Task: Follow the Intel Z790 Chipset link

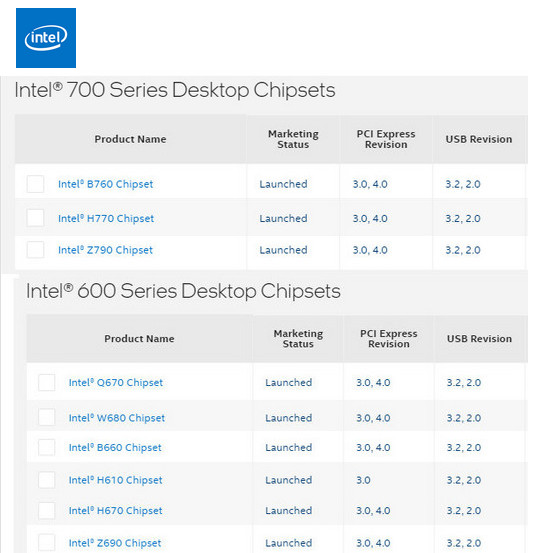Action: point(105,250)
